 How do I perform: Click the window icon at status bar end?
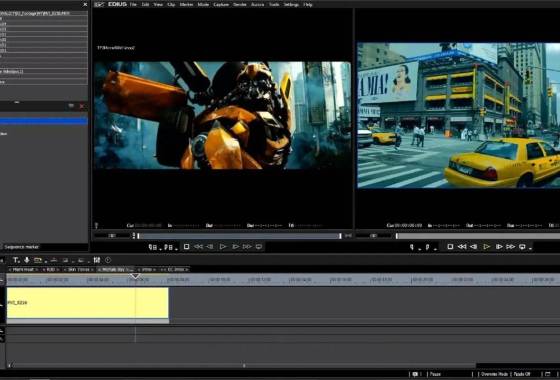548,374
